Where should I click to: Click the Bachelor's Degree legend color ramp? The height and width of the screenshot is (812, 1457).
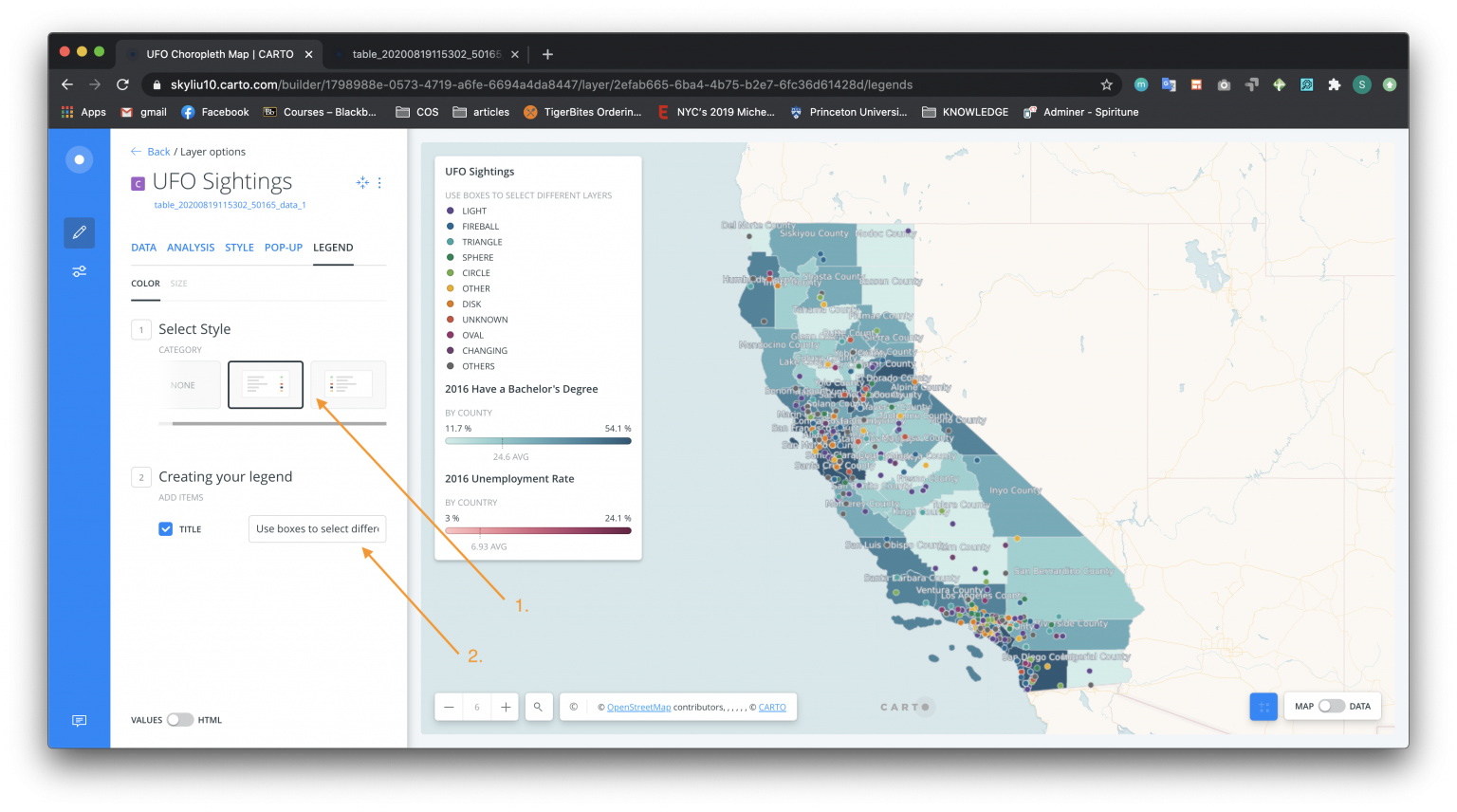pos(537,440)
